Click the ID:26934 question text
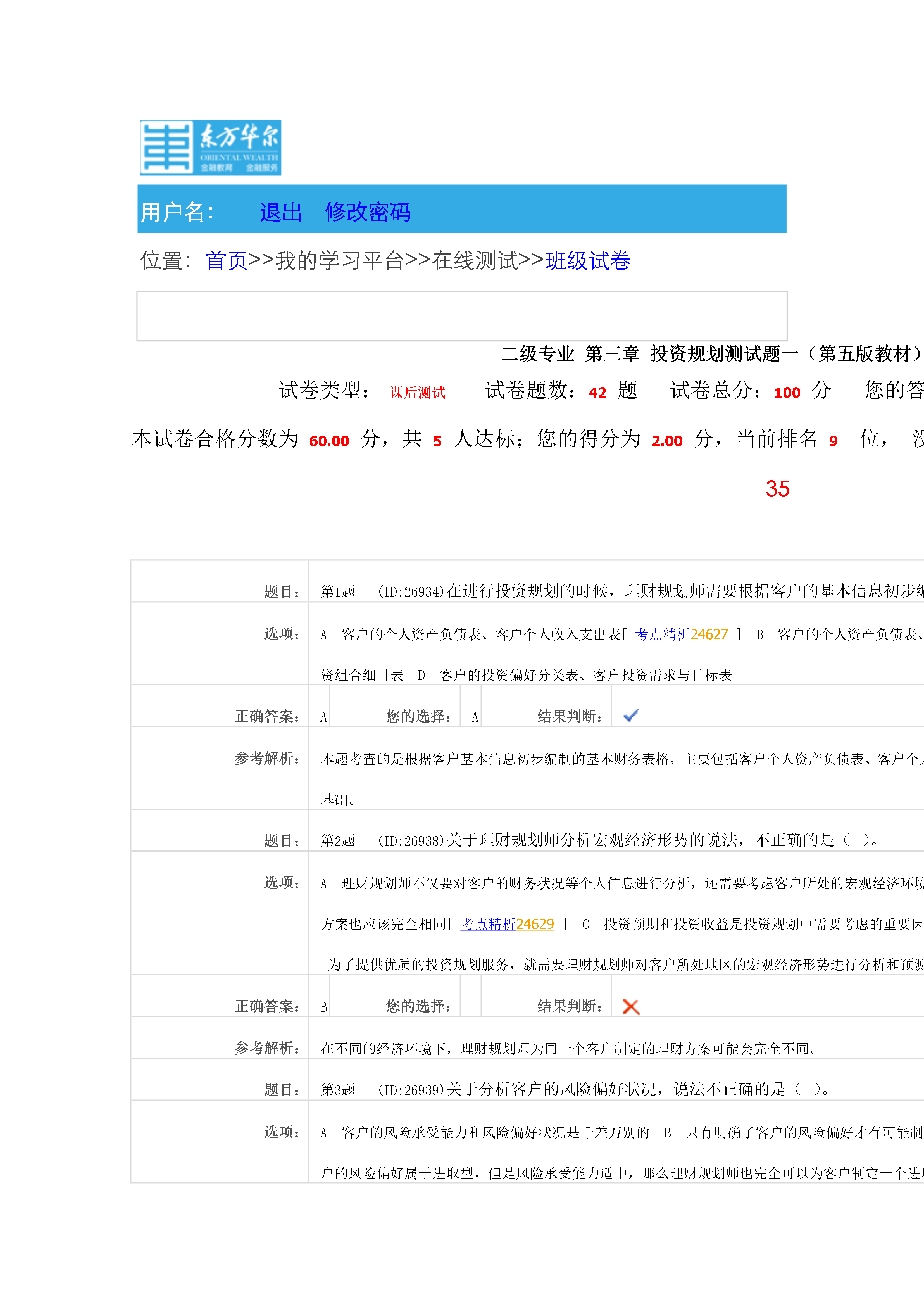The width and height of the screenshot is (924, 1307). 650,591
